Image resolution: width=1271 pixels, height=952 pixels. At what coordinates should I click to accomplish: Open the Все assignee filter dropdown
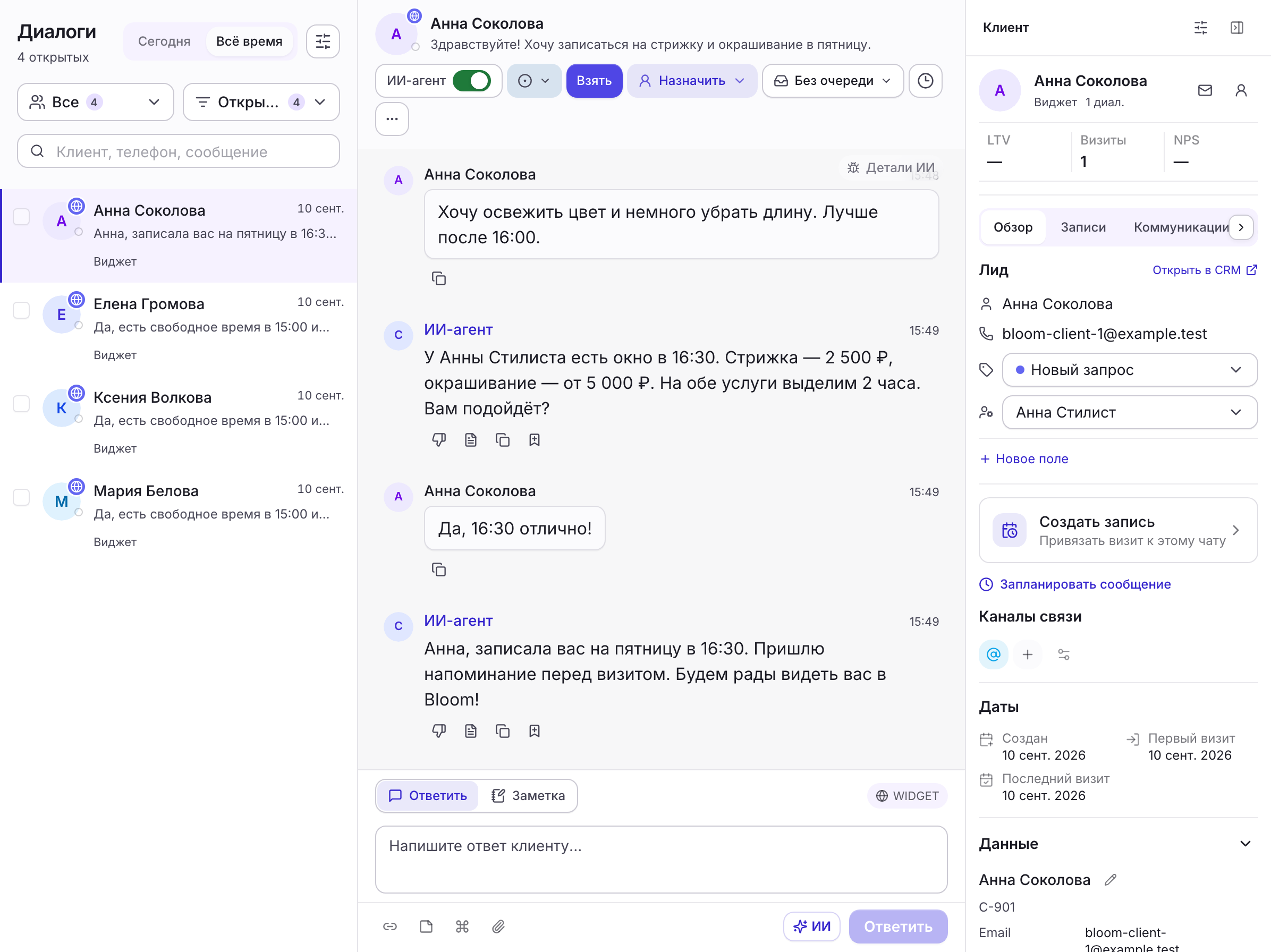point(96,103)
